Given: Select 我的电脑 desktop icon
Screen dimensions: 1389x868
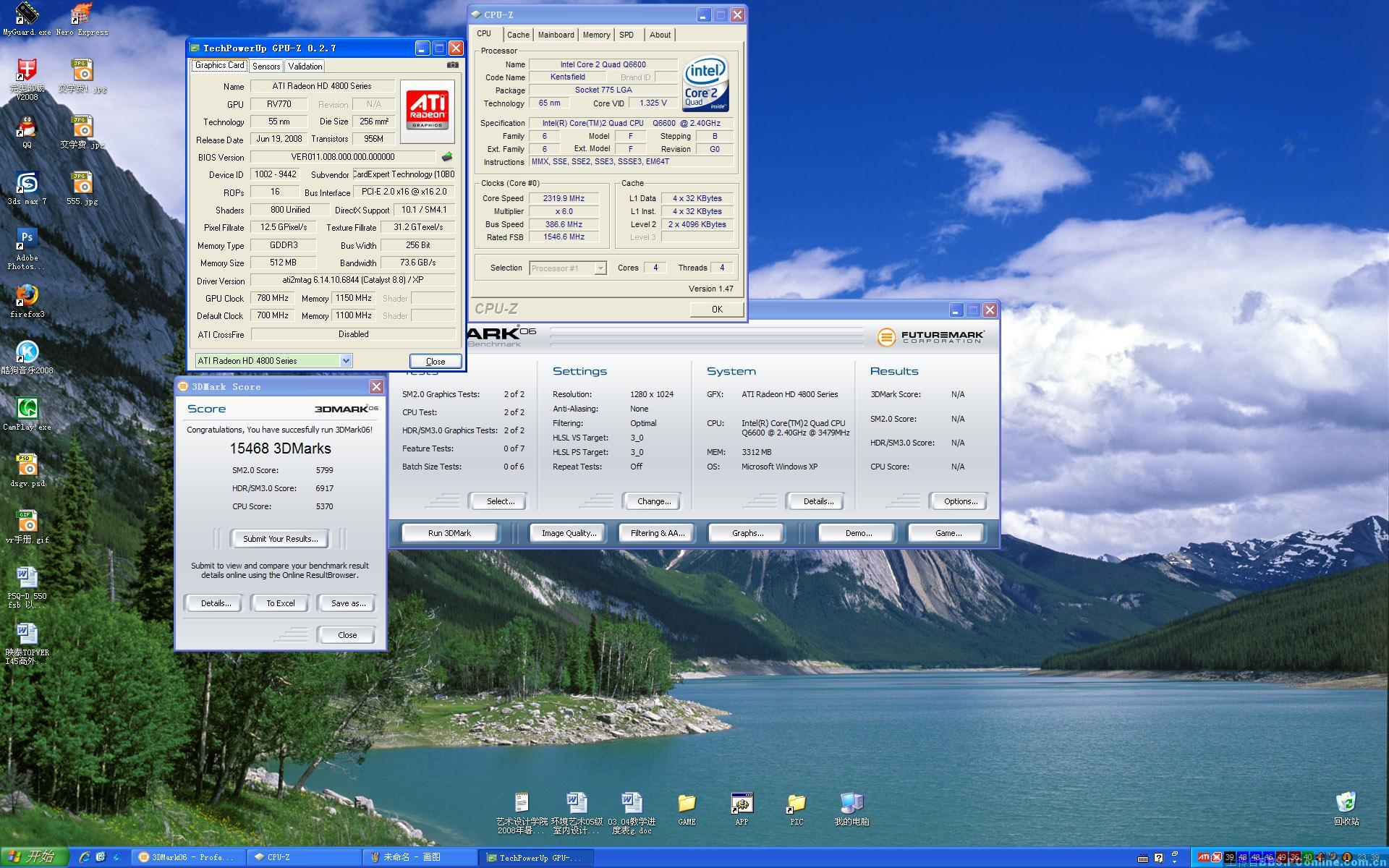Looking at the screenshot, I should [x=851, y=809].
